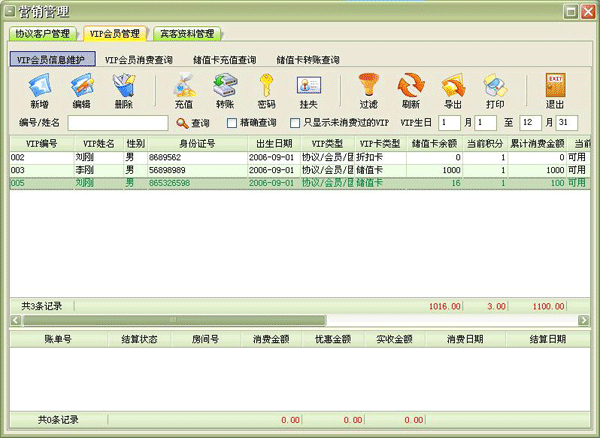
Task: Click the 查询 search button
Action: click(x=193, y=123)
